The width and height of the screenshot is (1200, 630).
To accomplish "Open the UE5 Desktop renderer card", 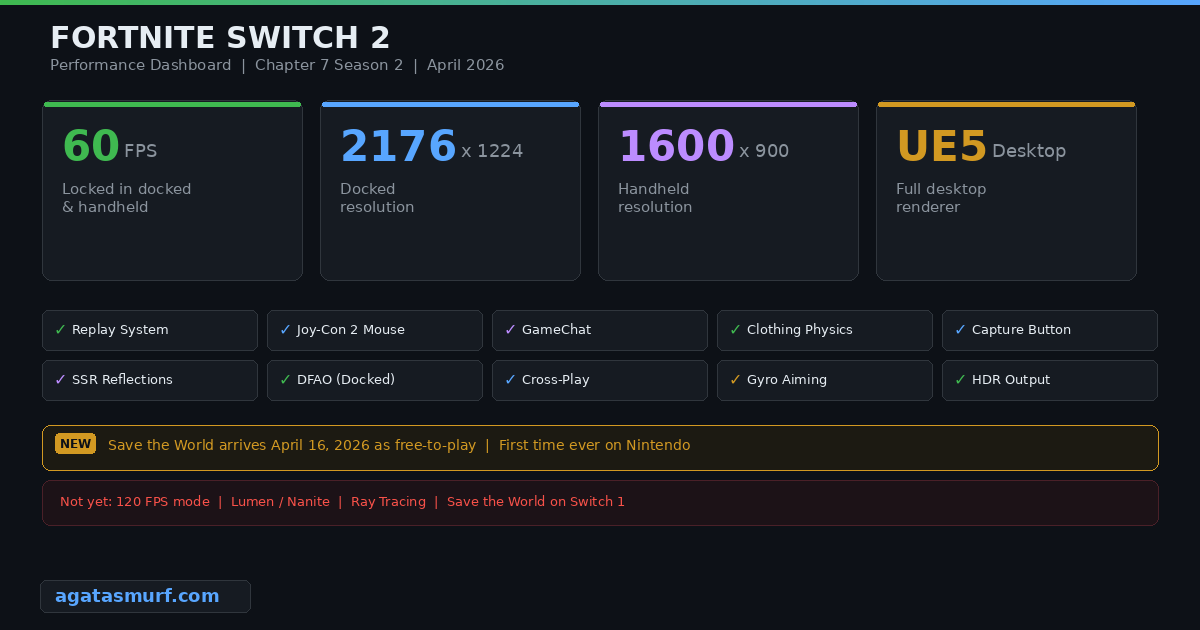I will pyautogui.click(x=1006, y=191).
